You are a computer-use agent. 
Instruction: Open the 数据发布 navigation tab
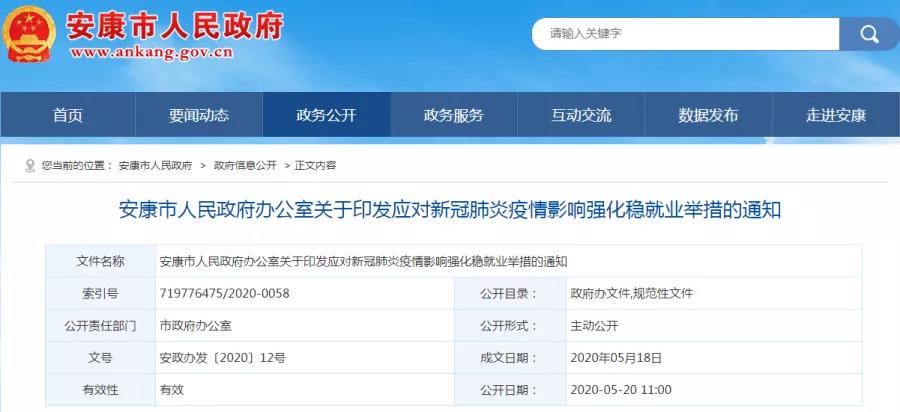(708, 115)
